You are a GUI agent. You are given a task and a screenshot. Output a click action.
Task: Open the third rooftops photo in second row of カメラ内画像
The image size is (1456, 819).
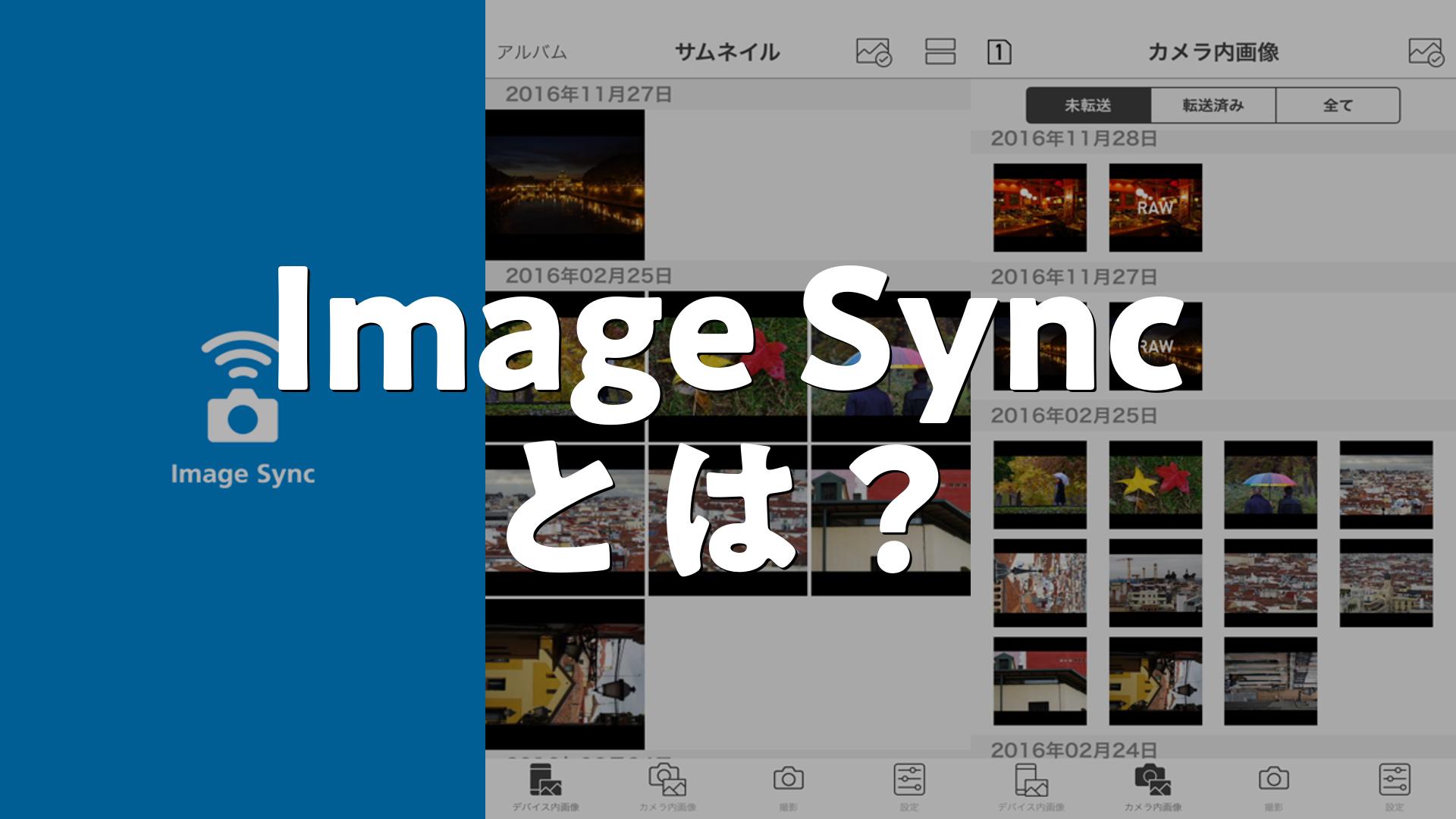[x=1271, y=583]
